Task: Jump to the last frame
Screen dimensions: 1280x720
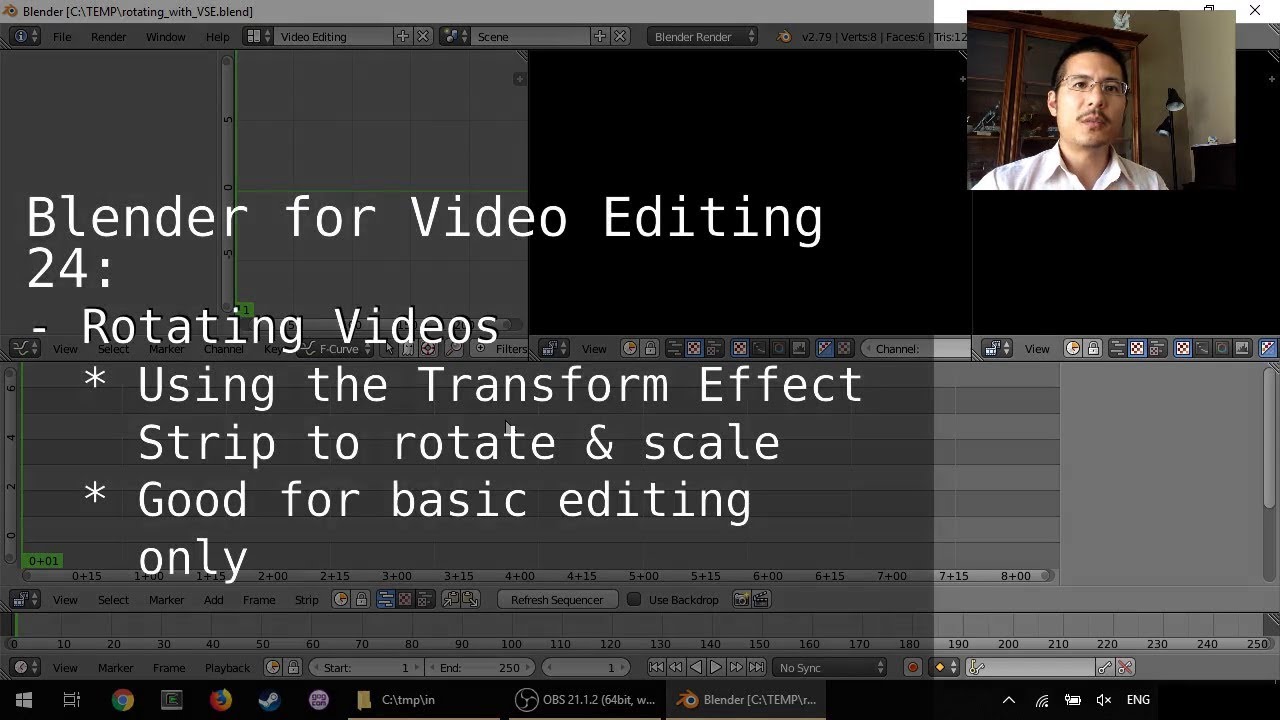Action: coord(756,667)
